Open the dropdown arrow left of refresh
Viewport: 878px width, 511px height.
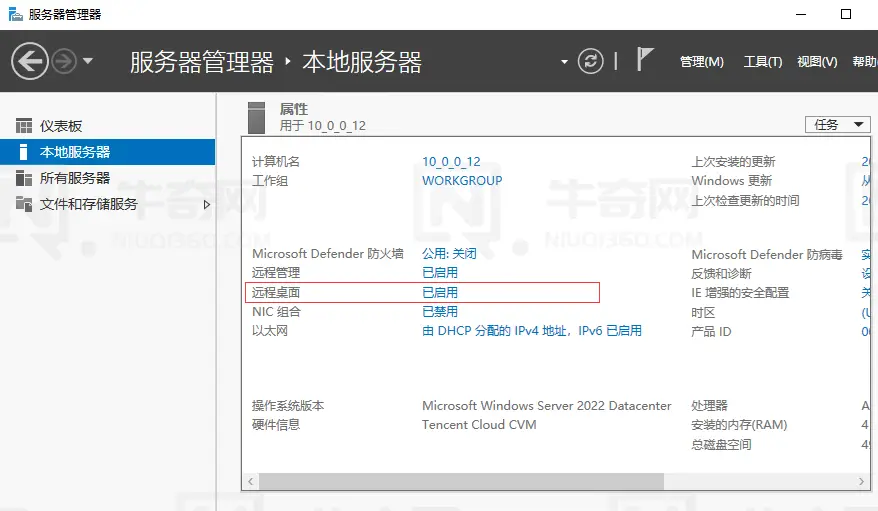coord(564,62)
